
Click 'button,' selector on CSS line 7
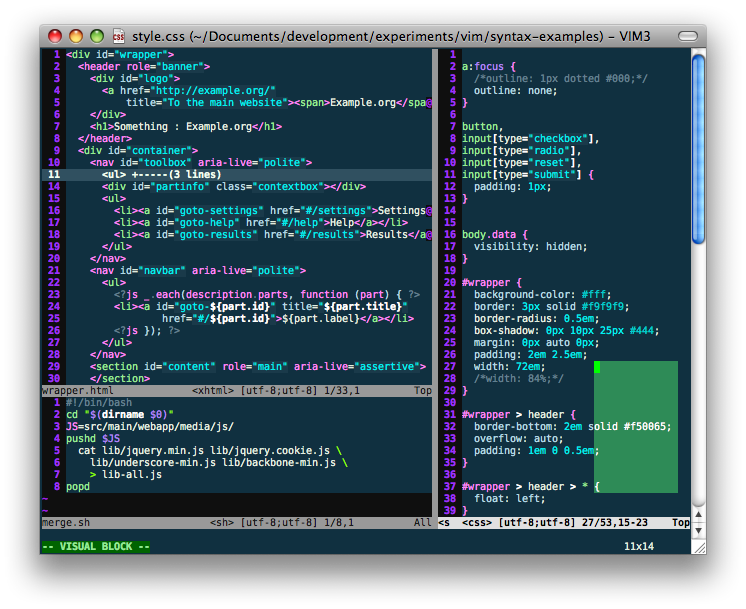(482, 127)
